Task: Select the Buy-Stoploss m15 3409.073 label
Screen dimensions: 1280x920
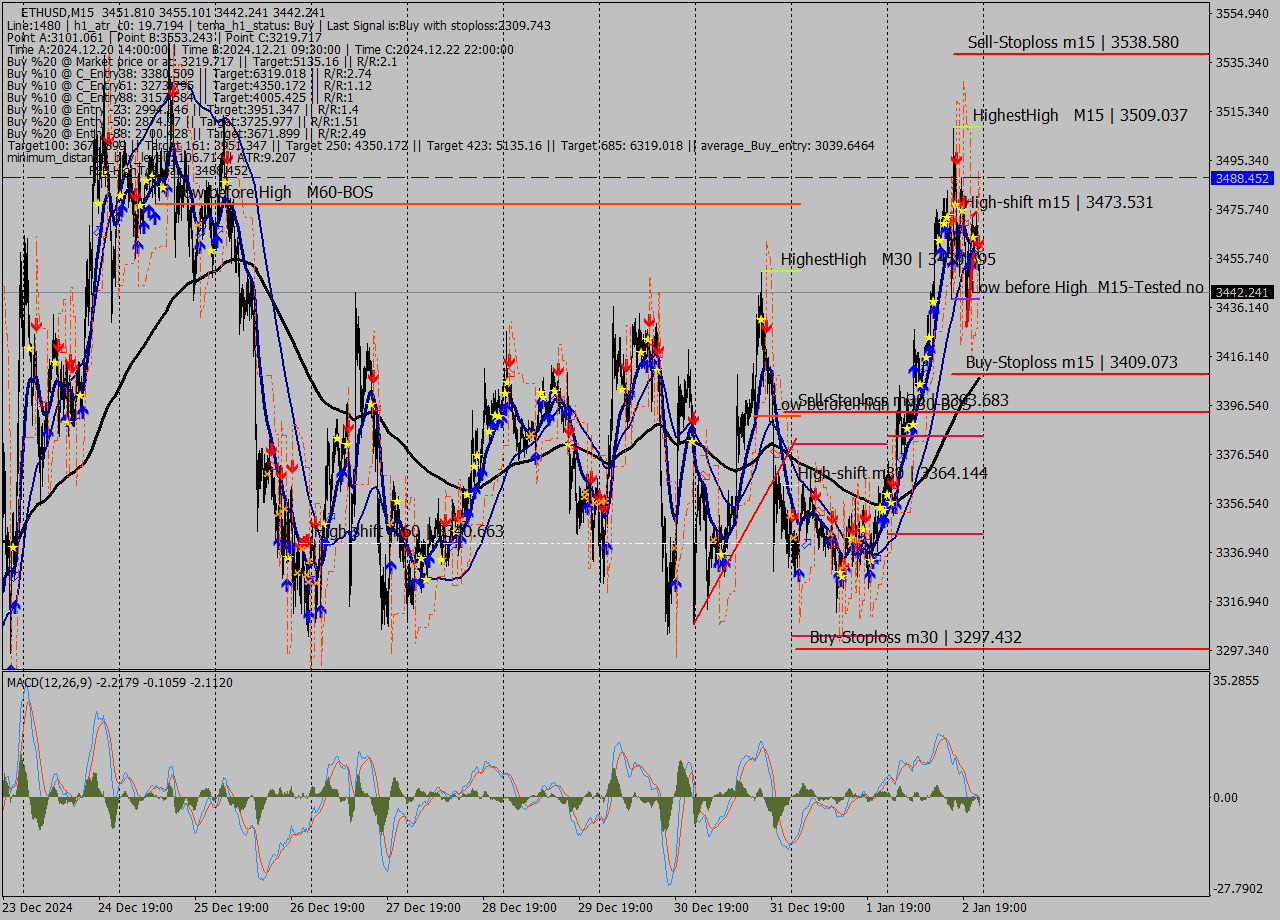Action: [x=1071, y=363]
